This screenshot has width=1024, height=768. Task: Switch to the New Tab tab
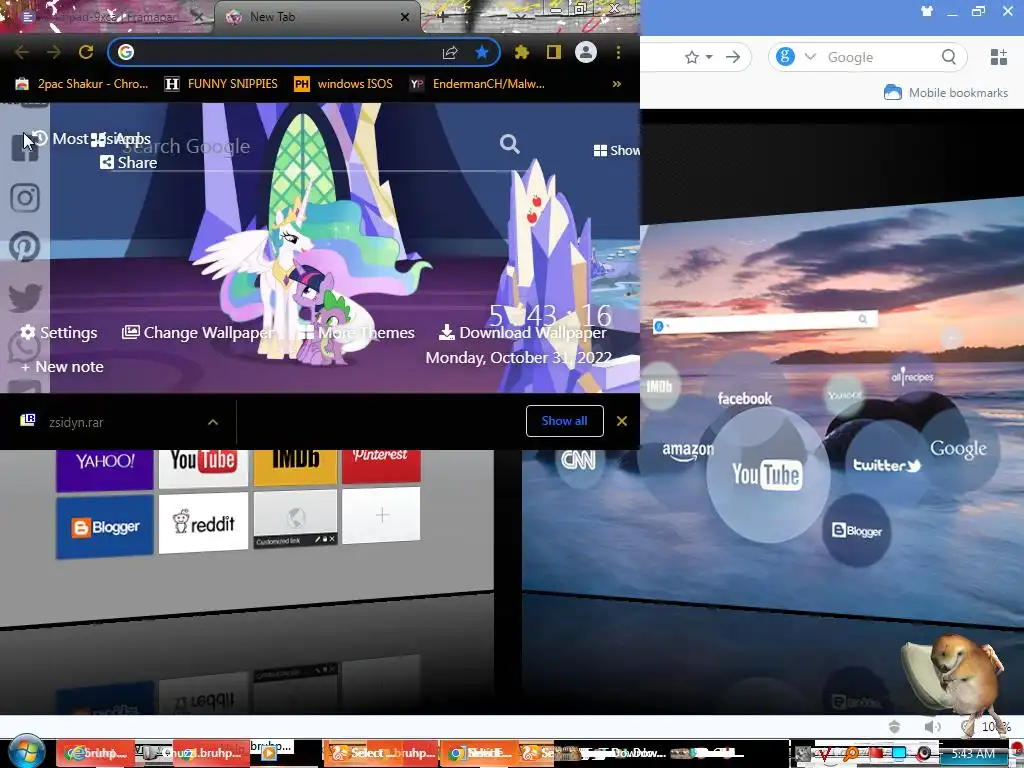click(x=317, y=17)
